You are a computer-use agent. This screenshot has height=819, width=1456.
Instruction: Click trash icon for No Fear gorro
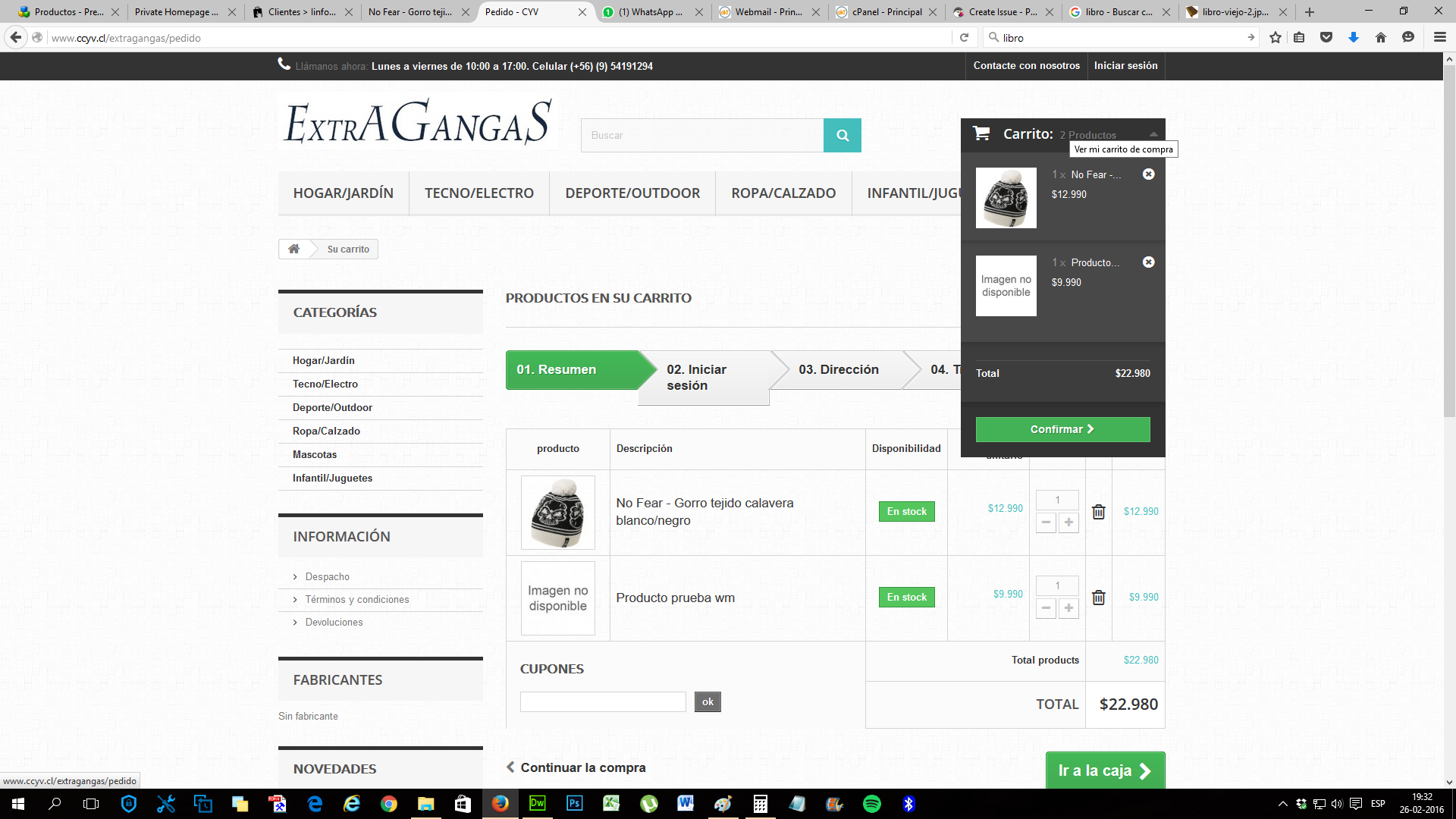coord(1098,512)
